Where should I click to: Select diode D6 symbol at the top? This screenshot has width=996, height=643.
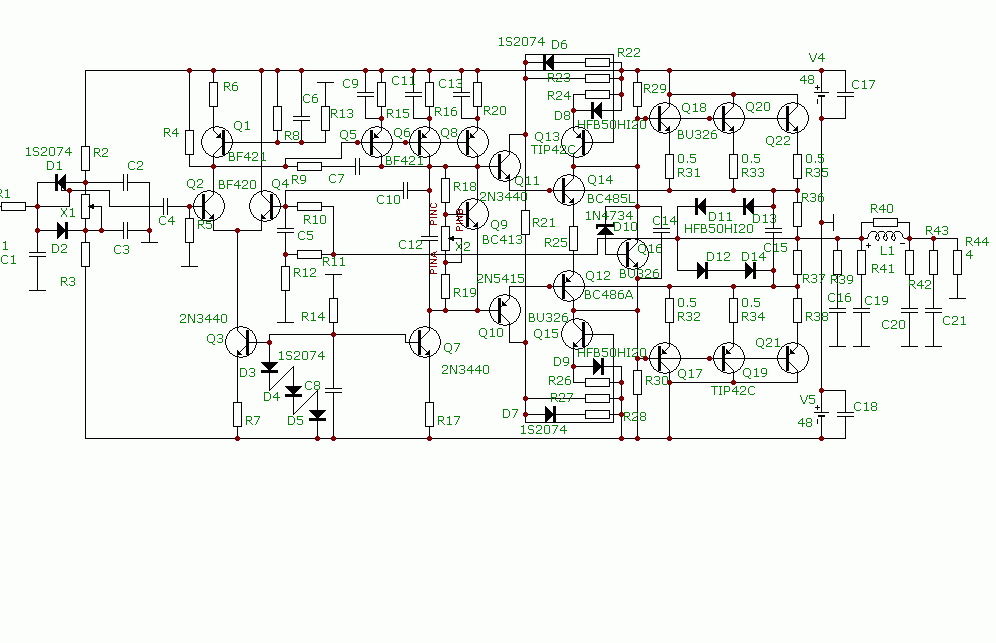[x=548, y=62]
